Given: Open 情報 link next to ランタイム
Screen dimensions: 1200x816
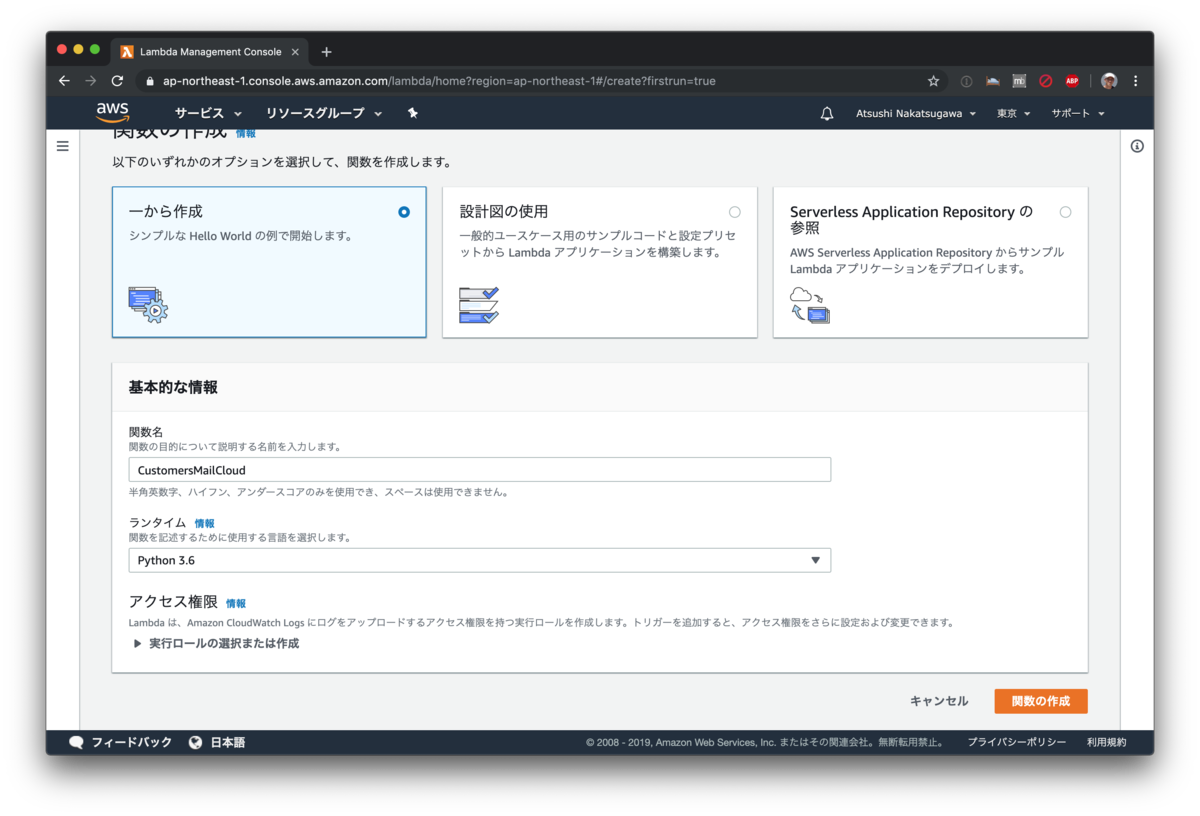Looking at the screenshot, I should pyautogui.click(x=204, y=523).
